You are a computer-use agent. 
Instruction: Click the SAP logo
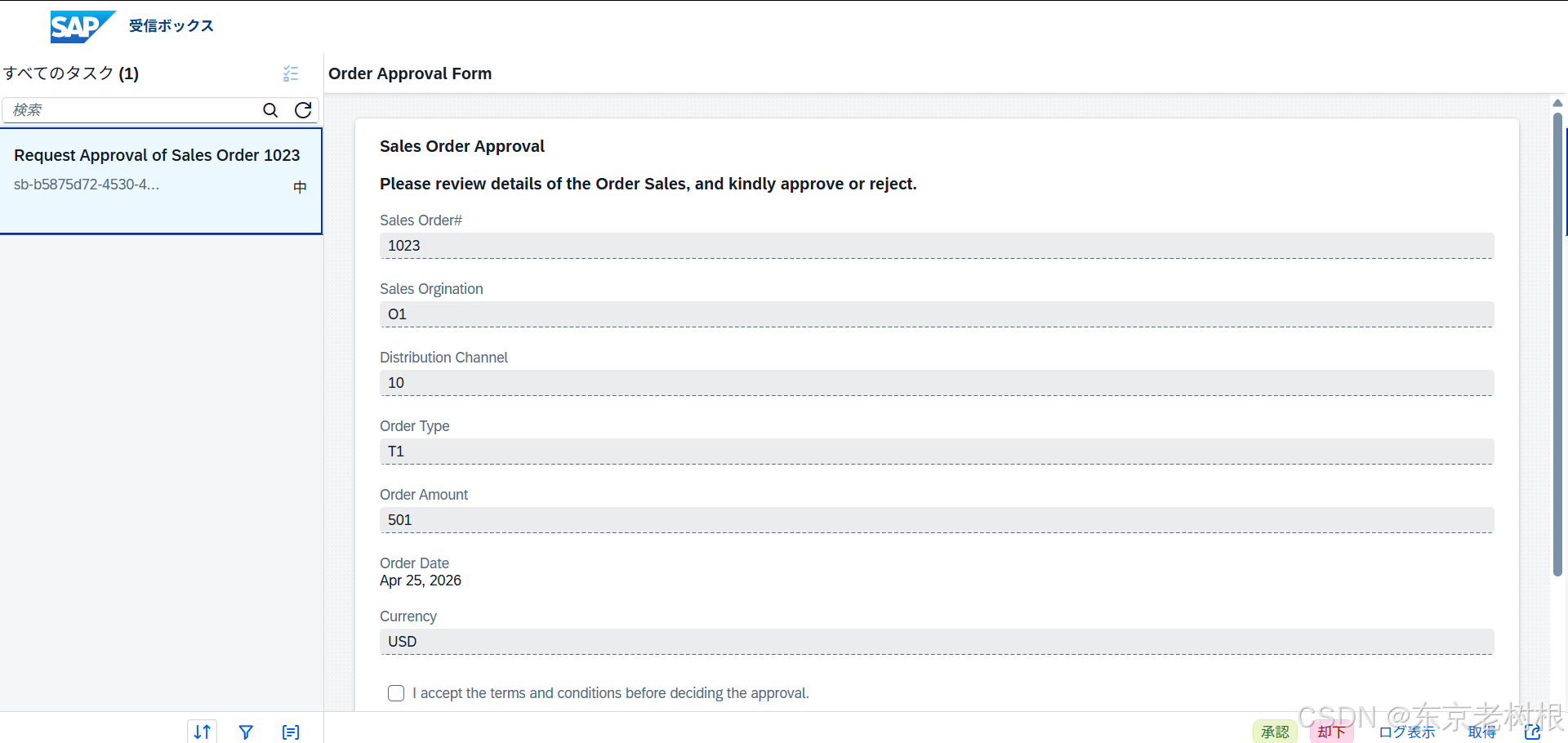[82, 27]
